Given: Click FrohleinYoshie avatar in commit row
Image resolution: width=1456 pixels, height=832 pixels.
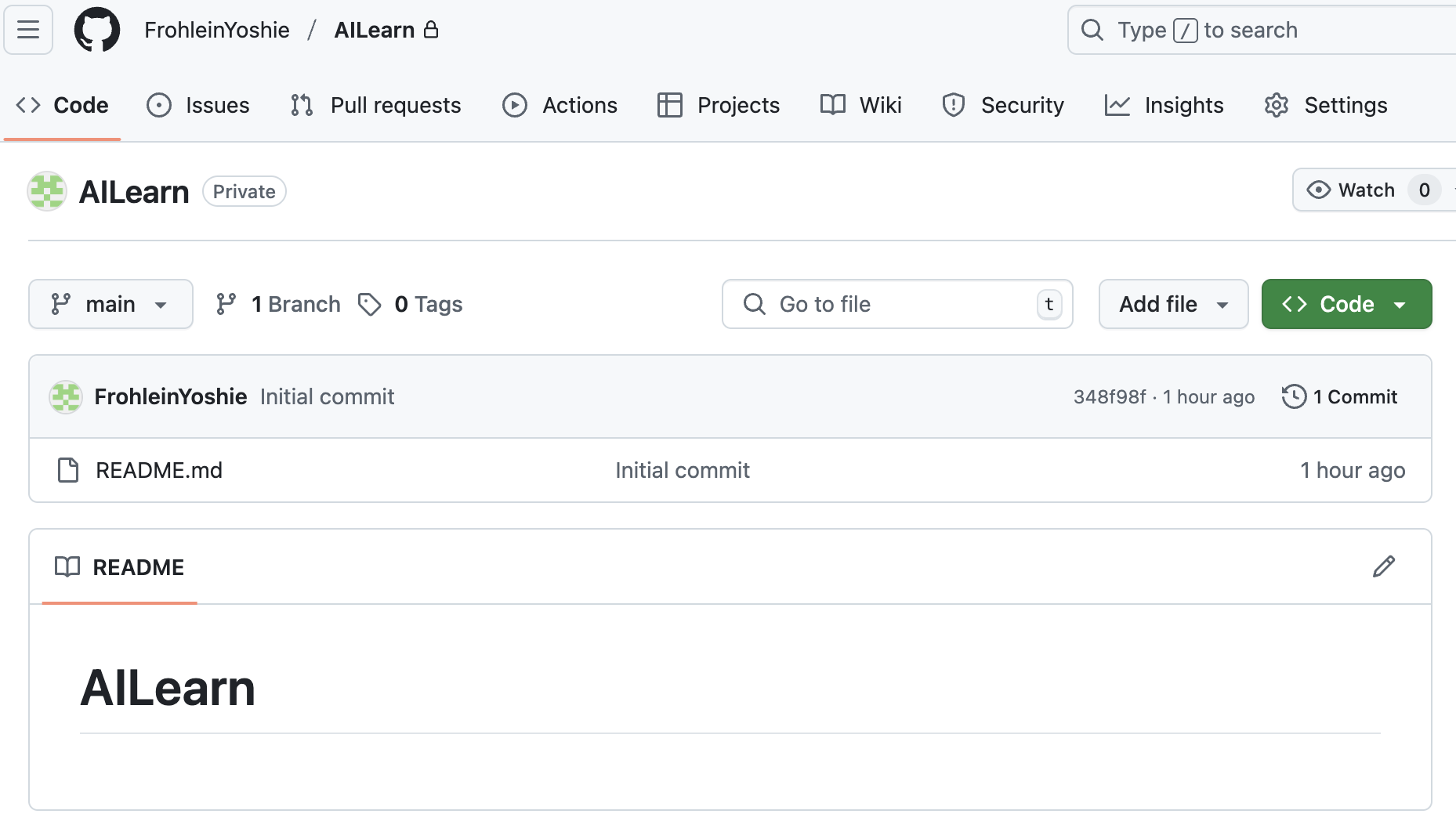Looking at the screenshot, I should coord(66,397).
